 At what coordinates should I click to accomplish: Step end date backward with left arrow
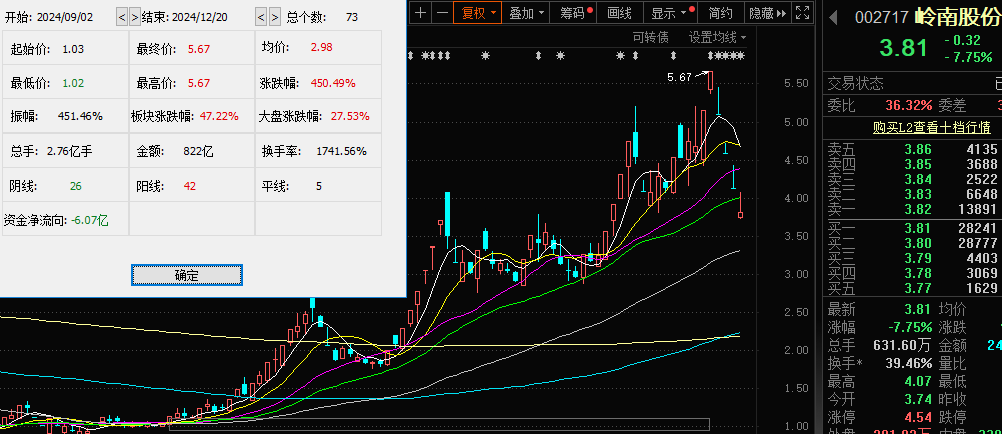click(x=261, y=17)
